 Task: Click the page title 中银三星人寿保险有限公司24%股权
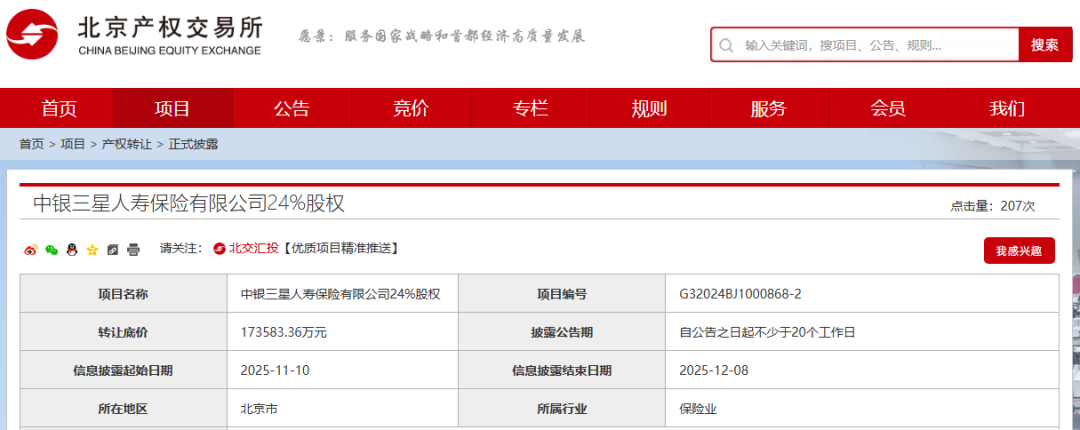189,204
